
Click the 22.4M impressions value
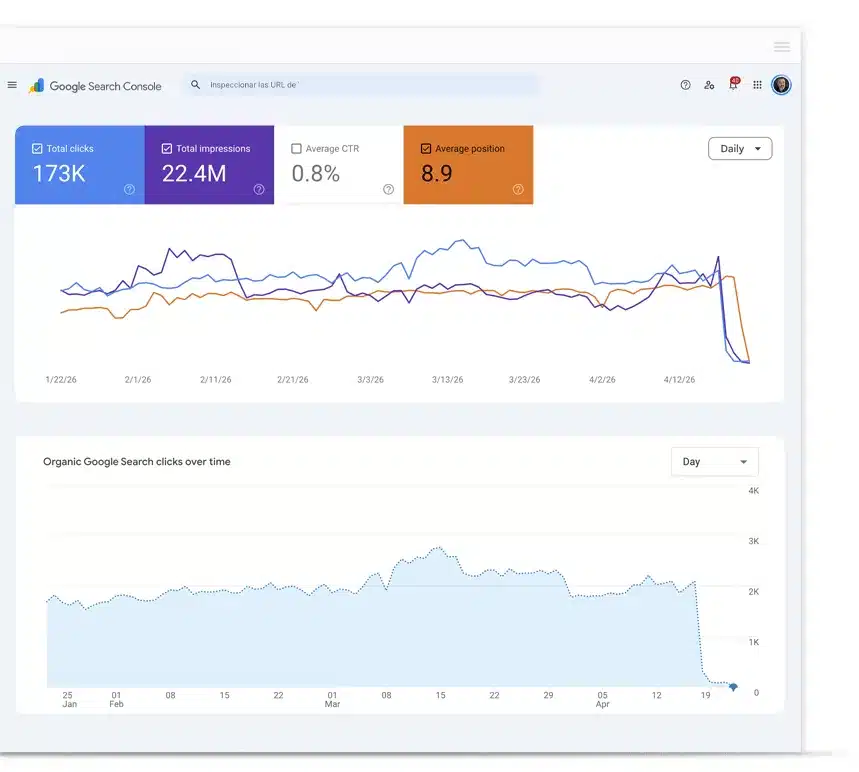194,174
